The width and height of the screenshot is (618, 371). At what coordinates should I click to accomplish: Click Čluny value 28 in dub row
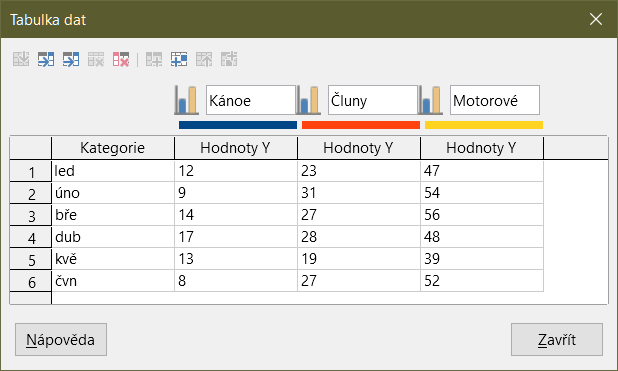[x=359, y=237]
